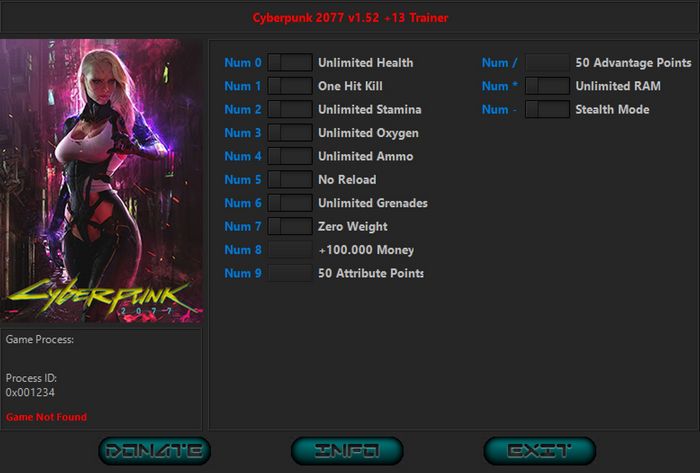Click the Zero Weight label text
700x473 pixels.
(x=353, y=227)
